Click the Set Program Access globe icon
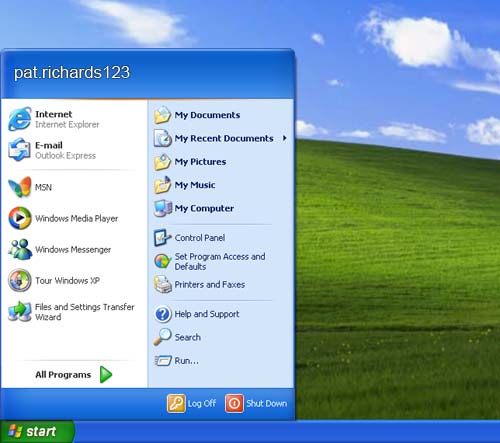Screen dimensions: 500x443 tap(162, 261)
